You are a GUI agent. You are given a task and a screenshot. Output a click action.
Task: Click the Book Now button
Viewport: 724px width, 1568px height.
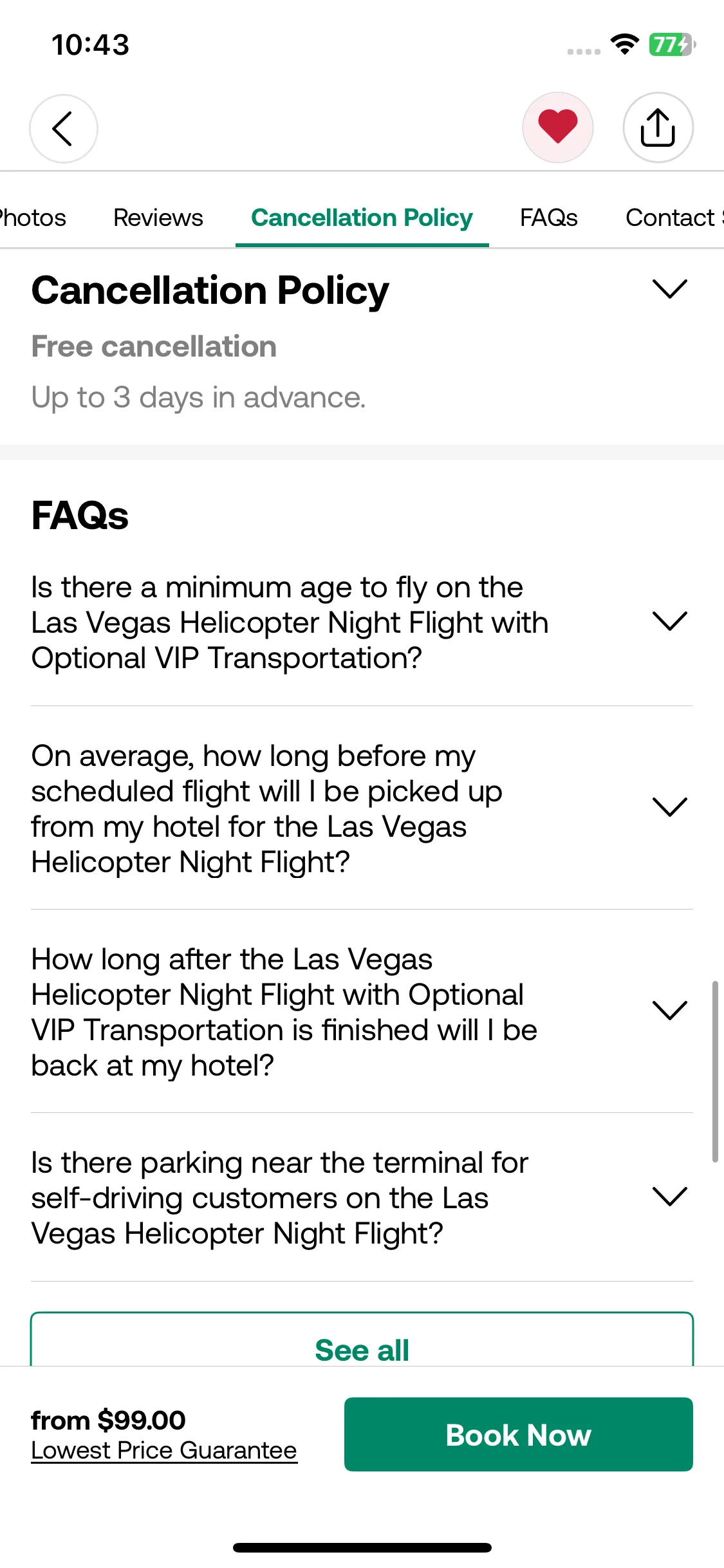[x=519, y=1434]
